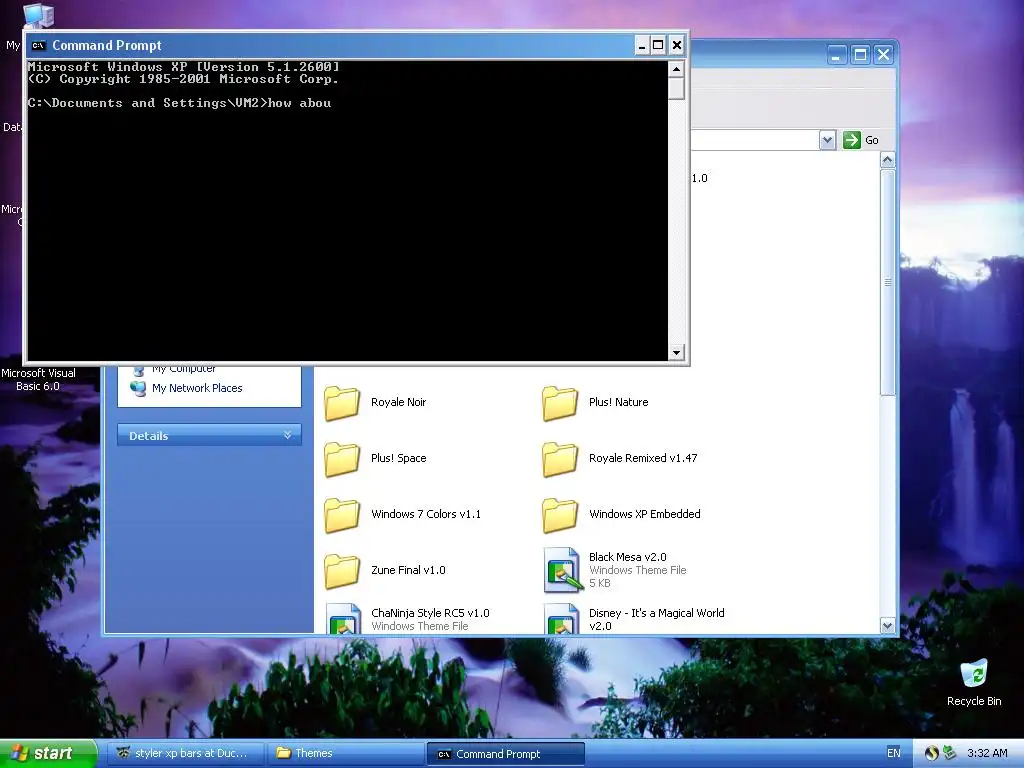
Task: Open the Plus! Space folder icon
Action: [x=342, y=458]
